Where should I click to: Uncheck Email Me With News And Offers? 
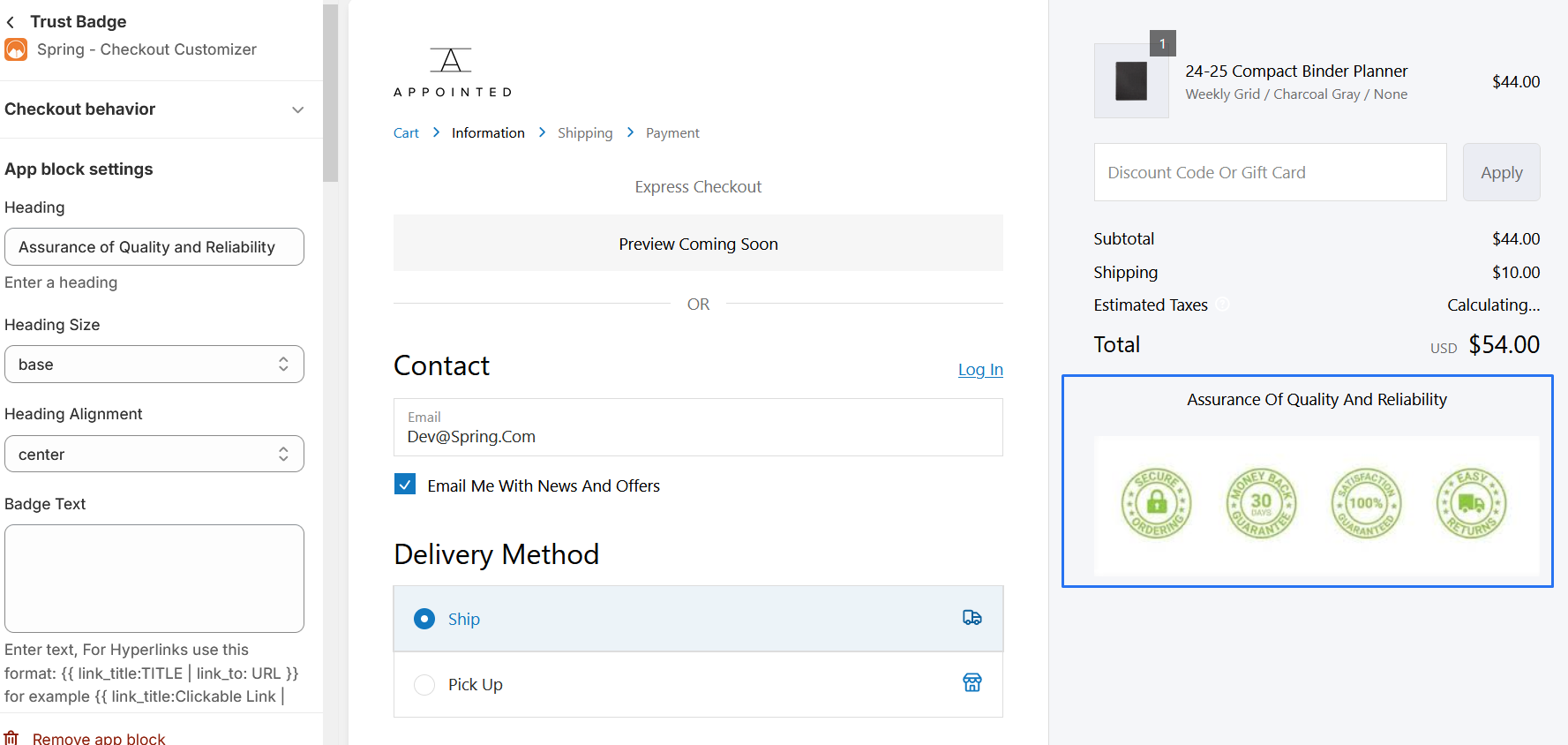[405, 485]
